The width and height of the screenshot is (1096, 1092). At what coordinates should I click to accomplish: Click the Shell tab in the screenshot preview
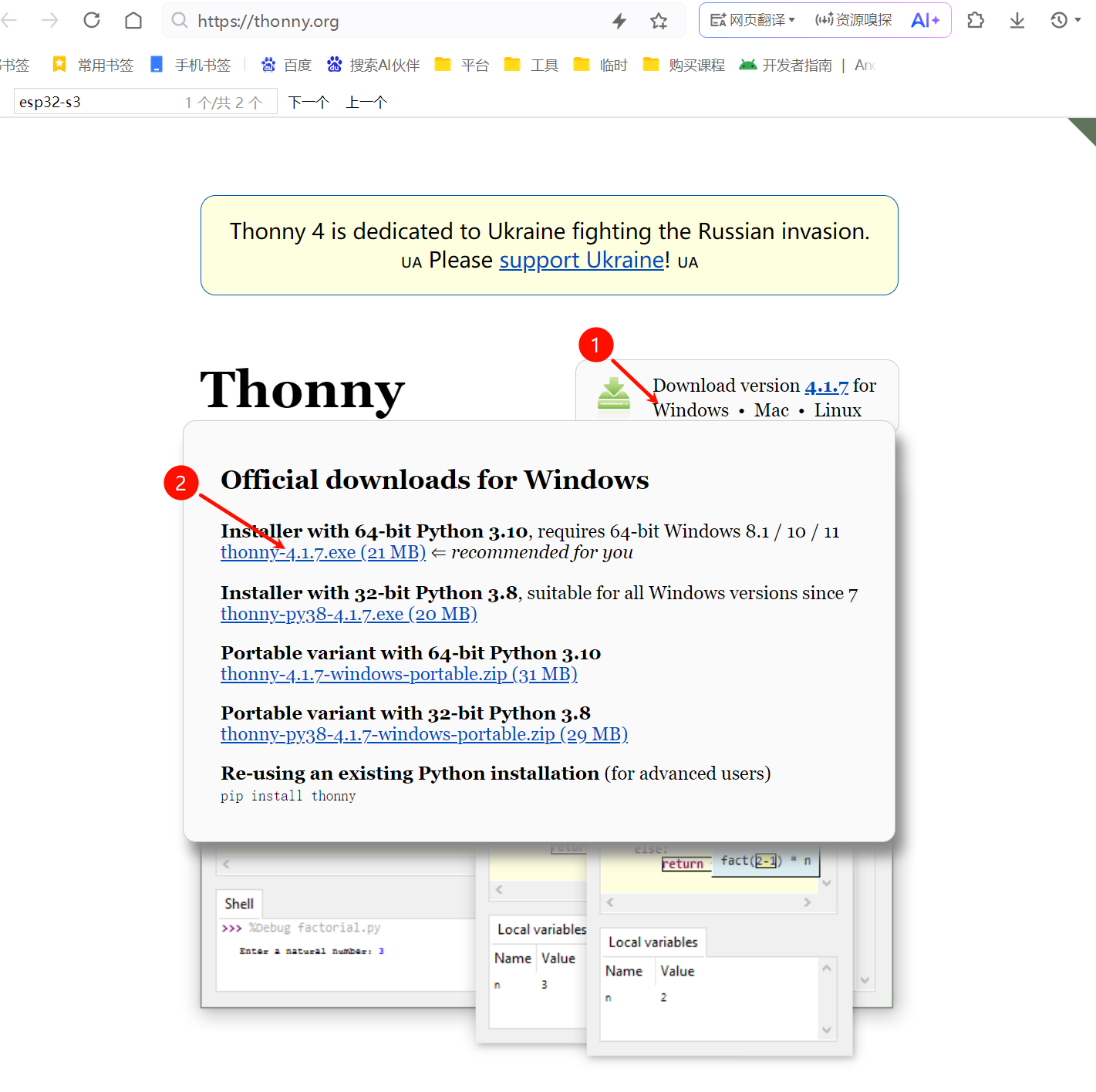(x=239, y=904)
